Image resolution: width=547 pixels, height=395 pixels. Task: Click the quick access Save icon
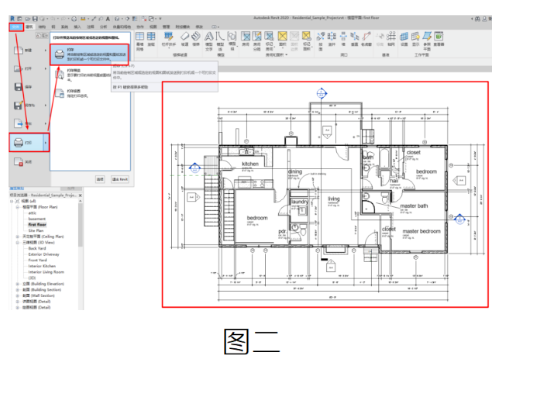pyautogui.click(x=35, y=19)
